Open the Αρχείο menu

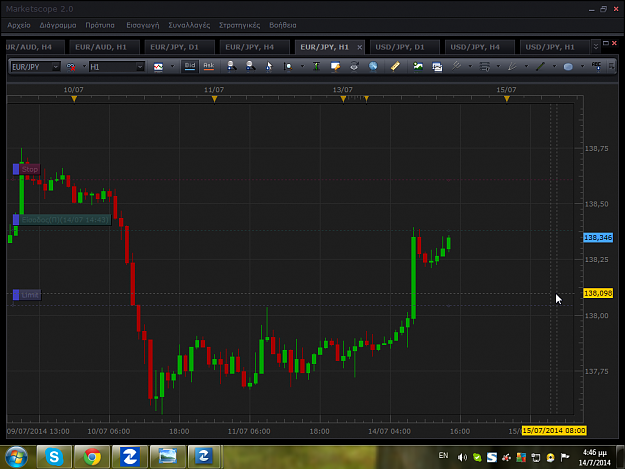click(x=19, y=25)
